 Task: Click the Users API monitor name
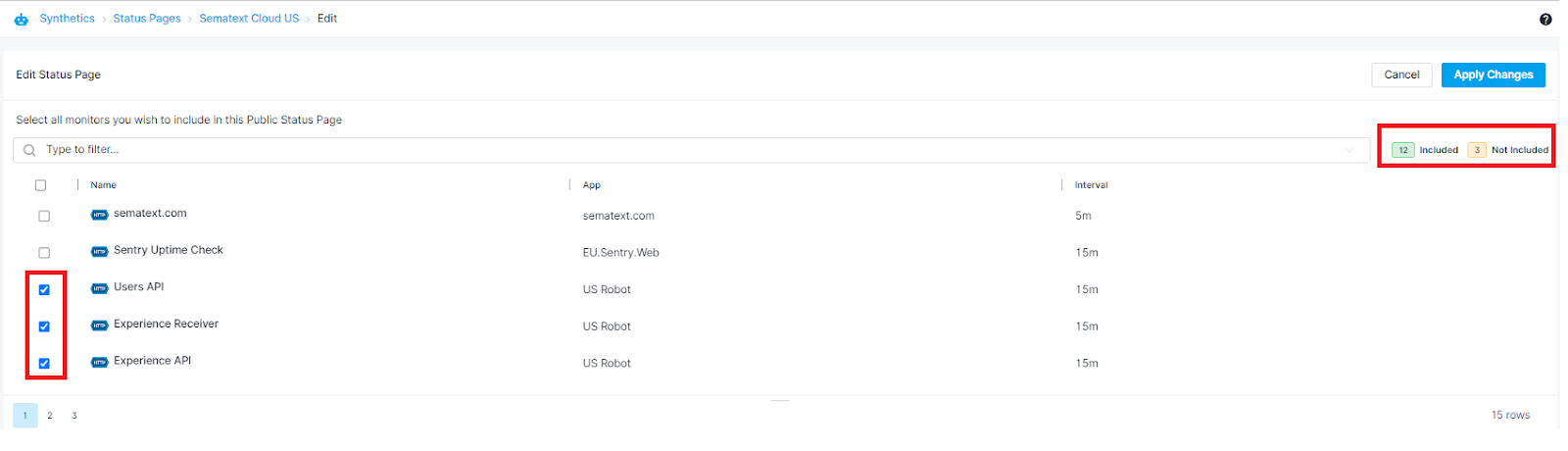pos(138,287)
